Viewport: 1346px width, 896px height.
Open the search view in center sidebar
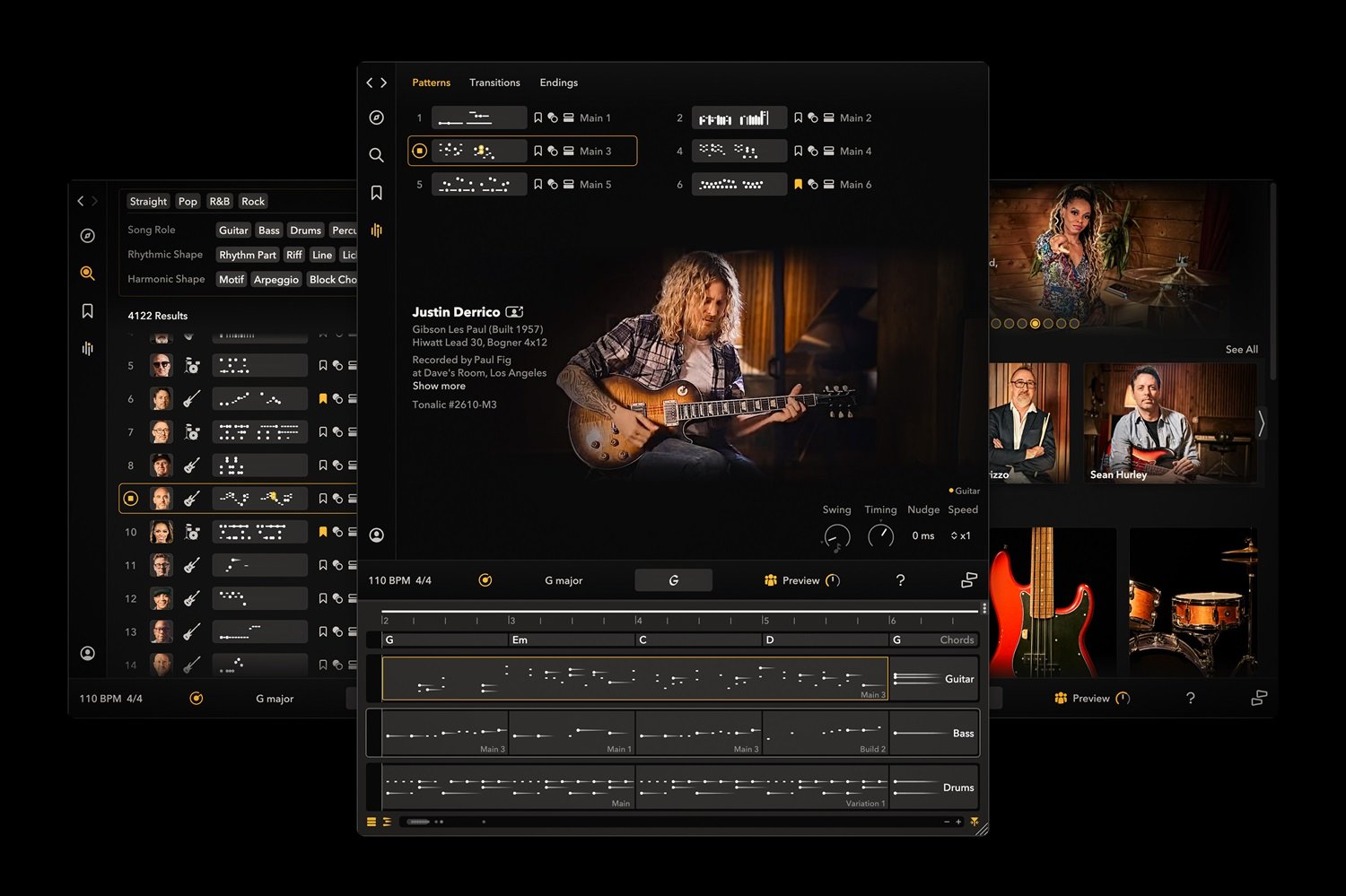(376, 155)
